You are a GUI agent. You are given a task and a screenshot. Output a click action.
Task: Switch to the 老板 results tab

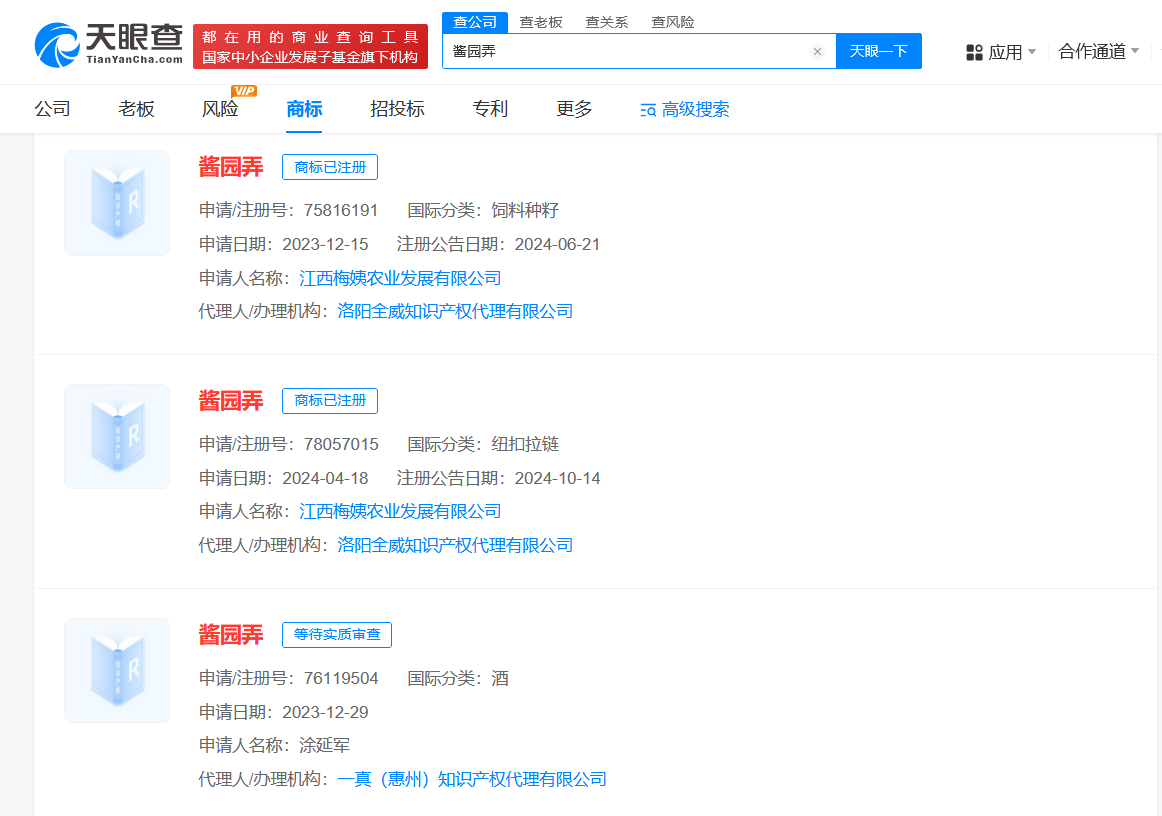coord(136,109)
